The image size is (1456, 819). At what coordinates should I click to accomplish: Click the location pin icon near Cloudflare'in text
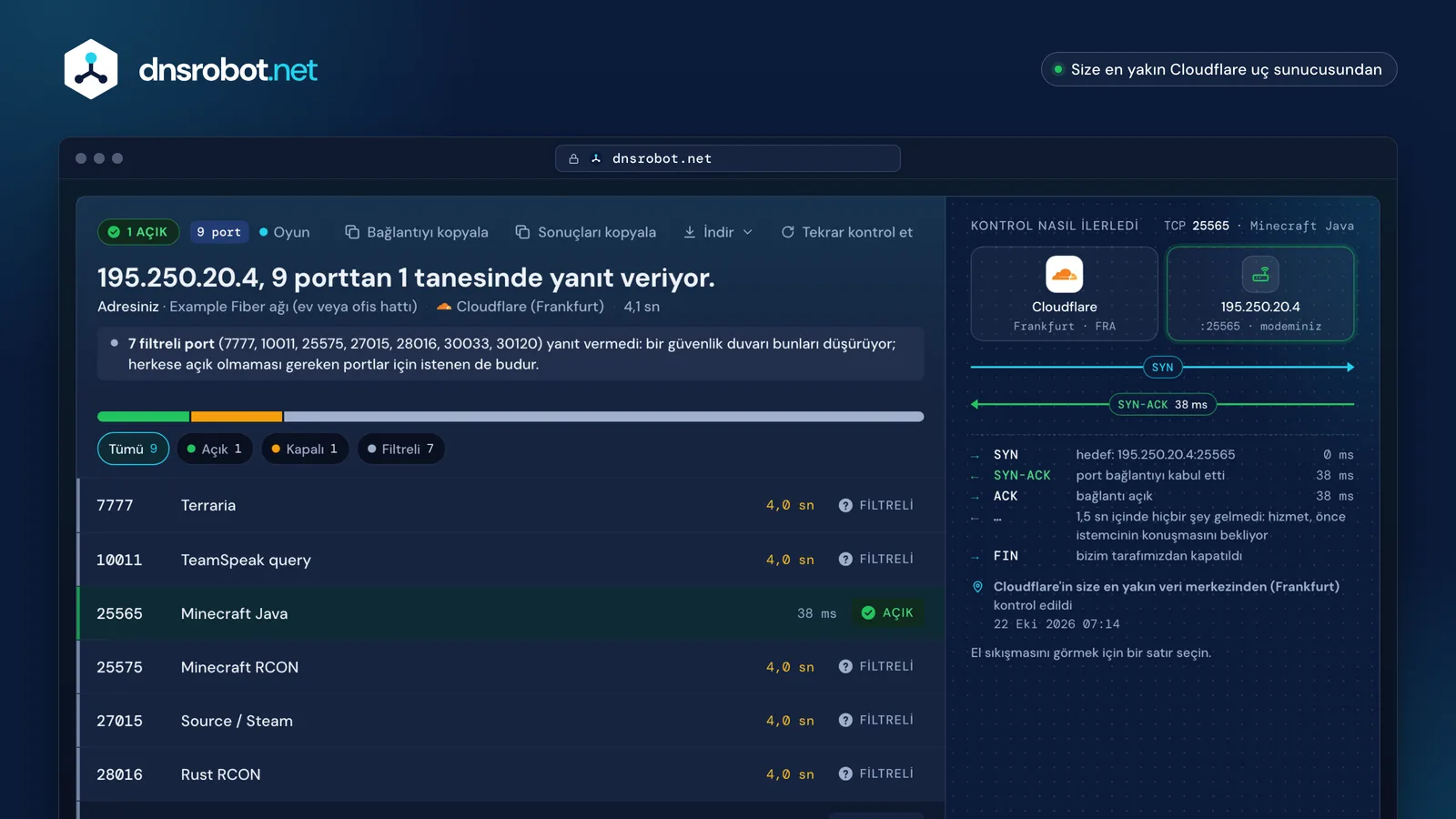coord(977,587)
